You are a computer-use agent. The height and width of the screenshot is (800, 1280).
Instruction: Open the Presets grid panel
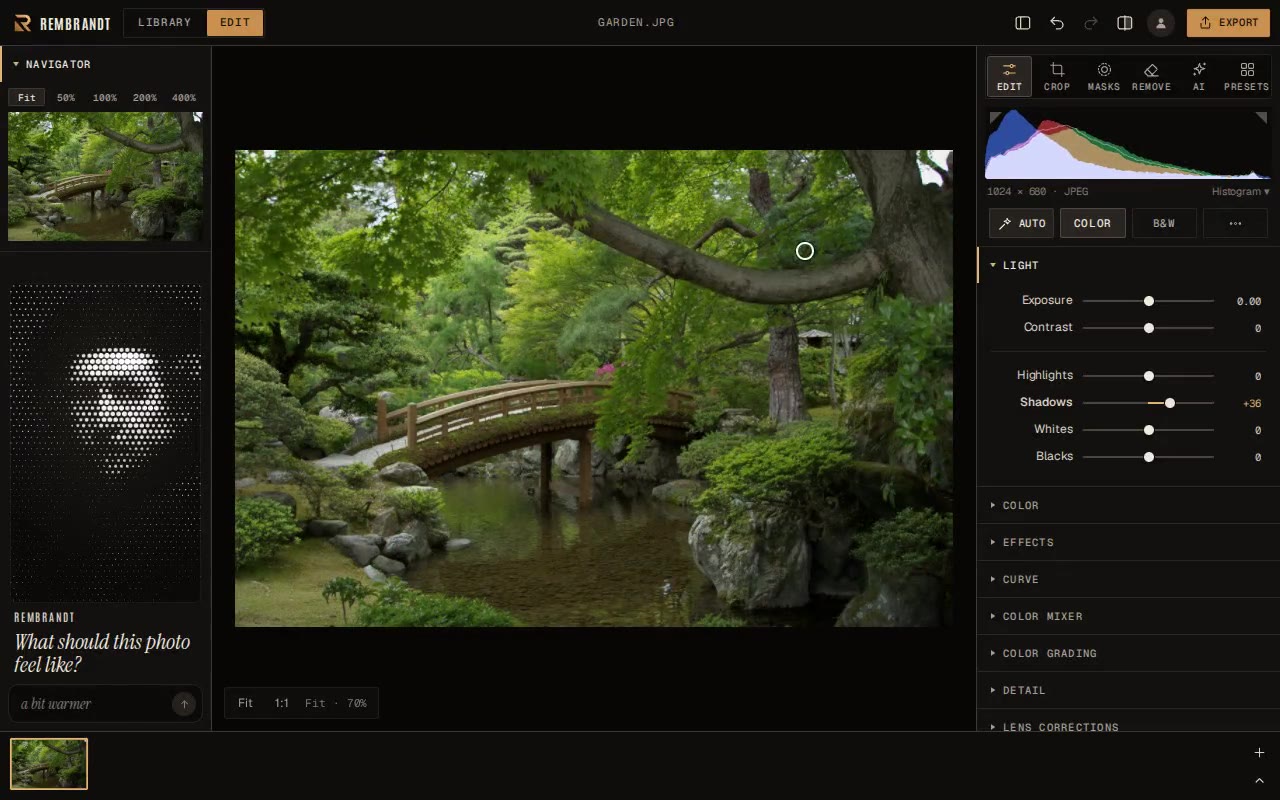1246,76
